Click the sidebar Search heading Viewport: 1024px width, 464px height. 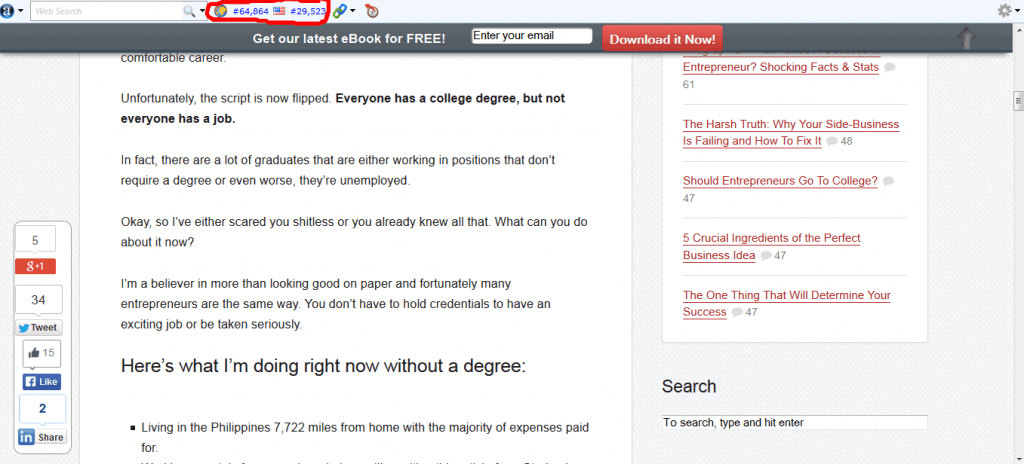689,386
